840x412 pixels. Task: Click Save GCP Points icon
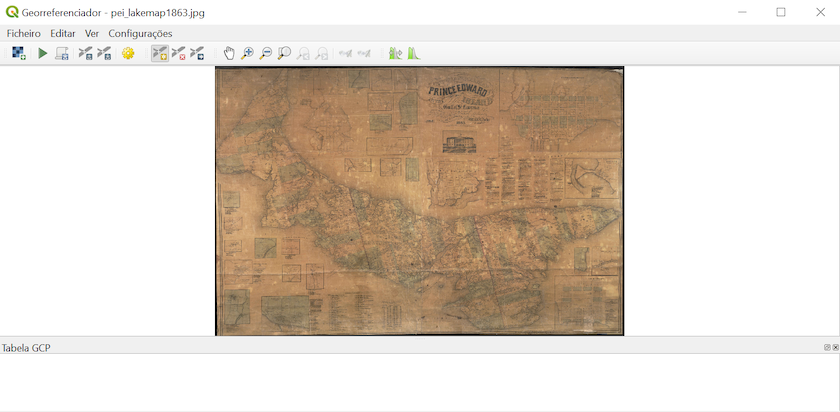click(x=104, y=53)
